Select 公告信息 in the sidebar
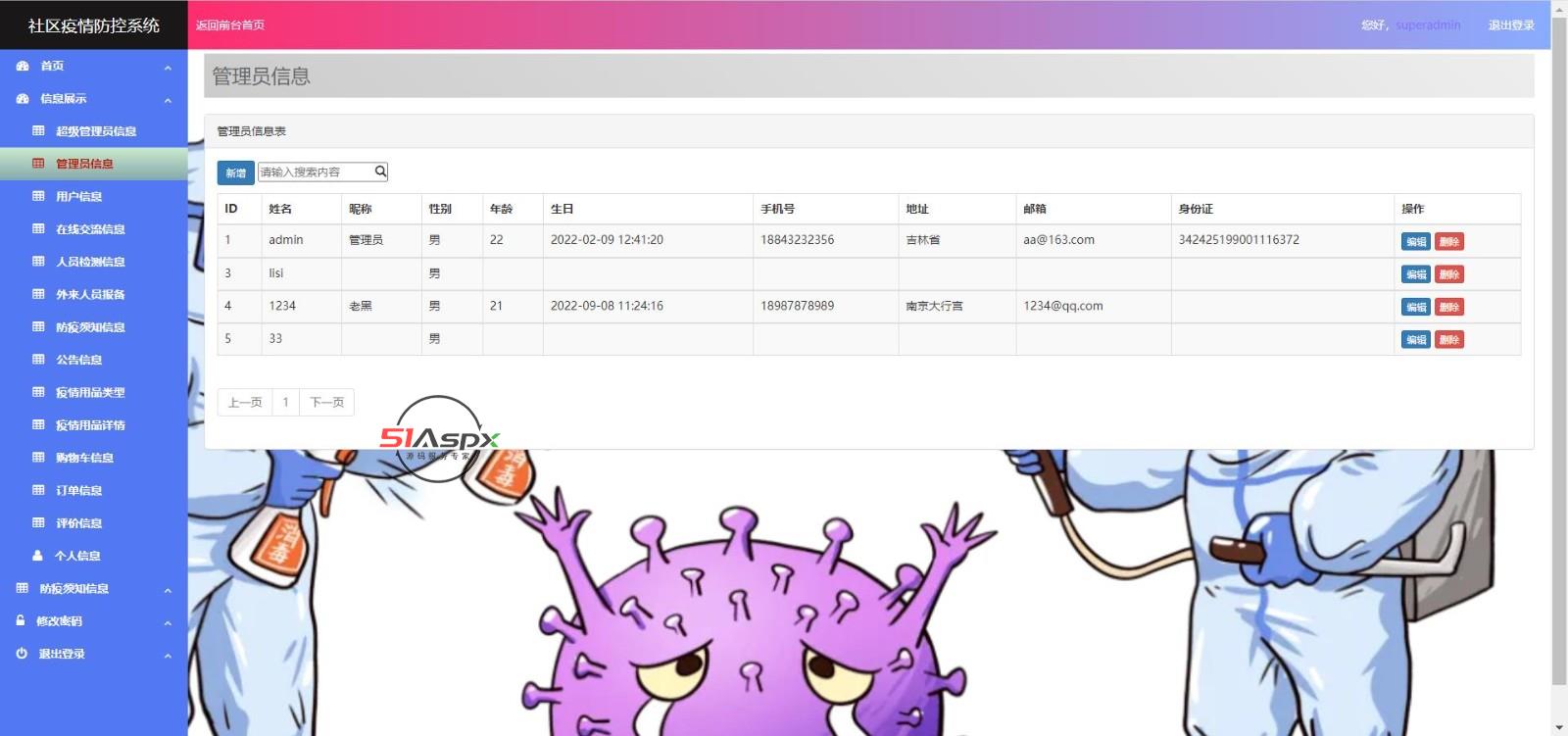The height and width of the screenshot is (736, 1568). coord(79,360)
